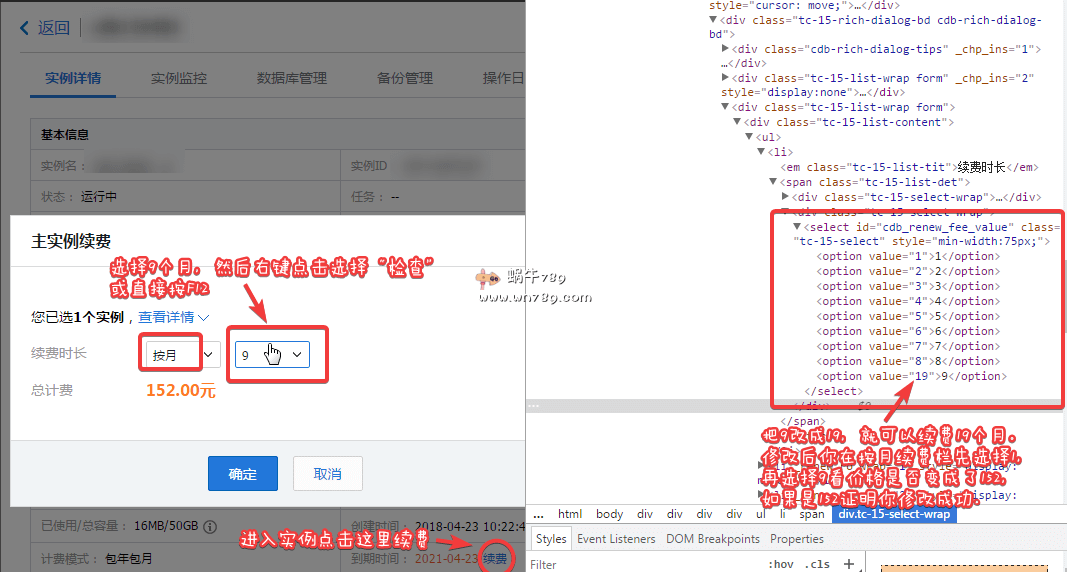Image resolution: width=1067 pixels, height=572 pixels.
Task: Open the DOM Breakpoints devtools tab
Action: (713, 539)
